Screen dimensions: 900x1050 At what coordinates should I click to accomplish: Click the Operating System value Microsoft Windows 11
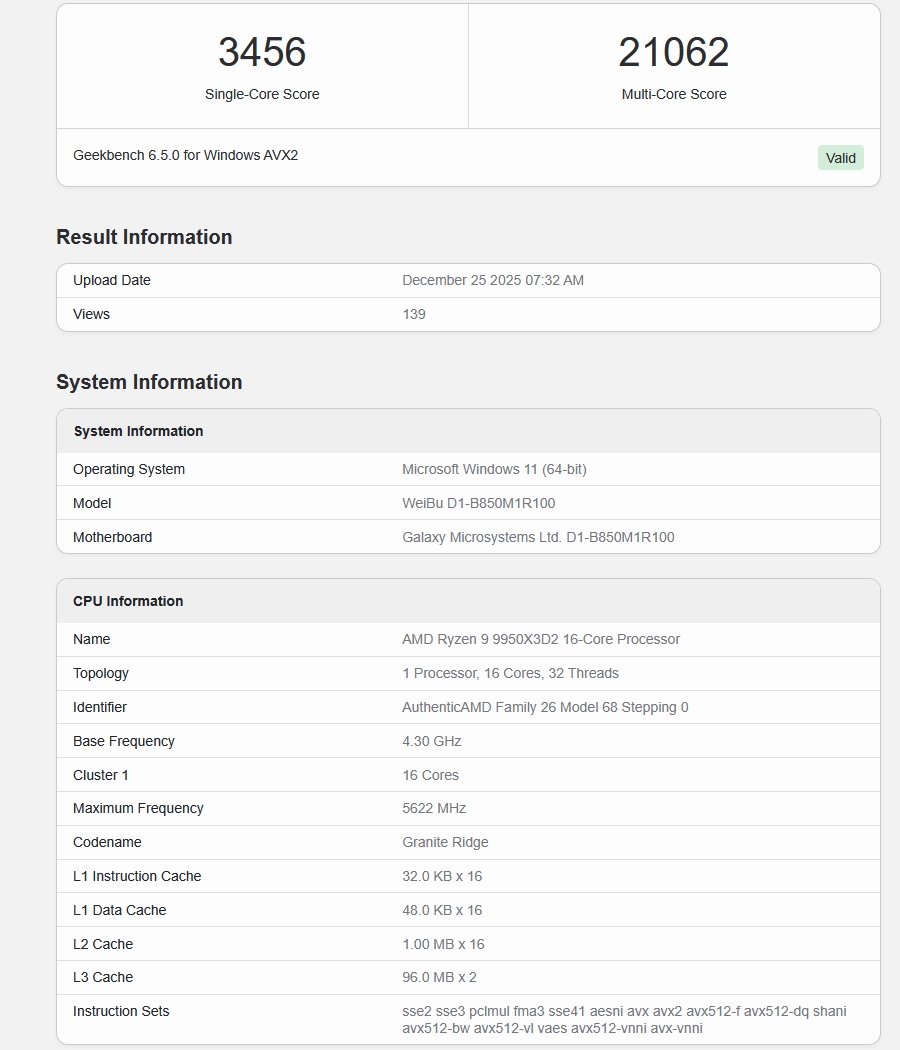click(494, 469)
